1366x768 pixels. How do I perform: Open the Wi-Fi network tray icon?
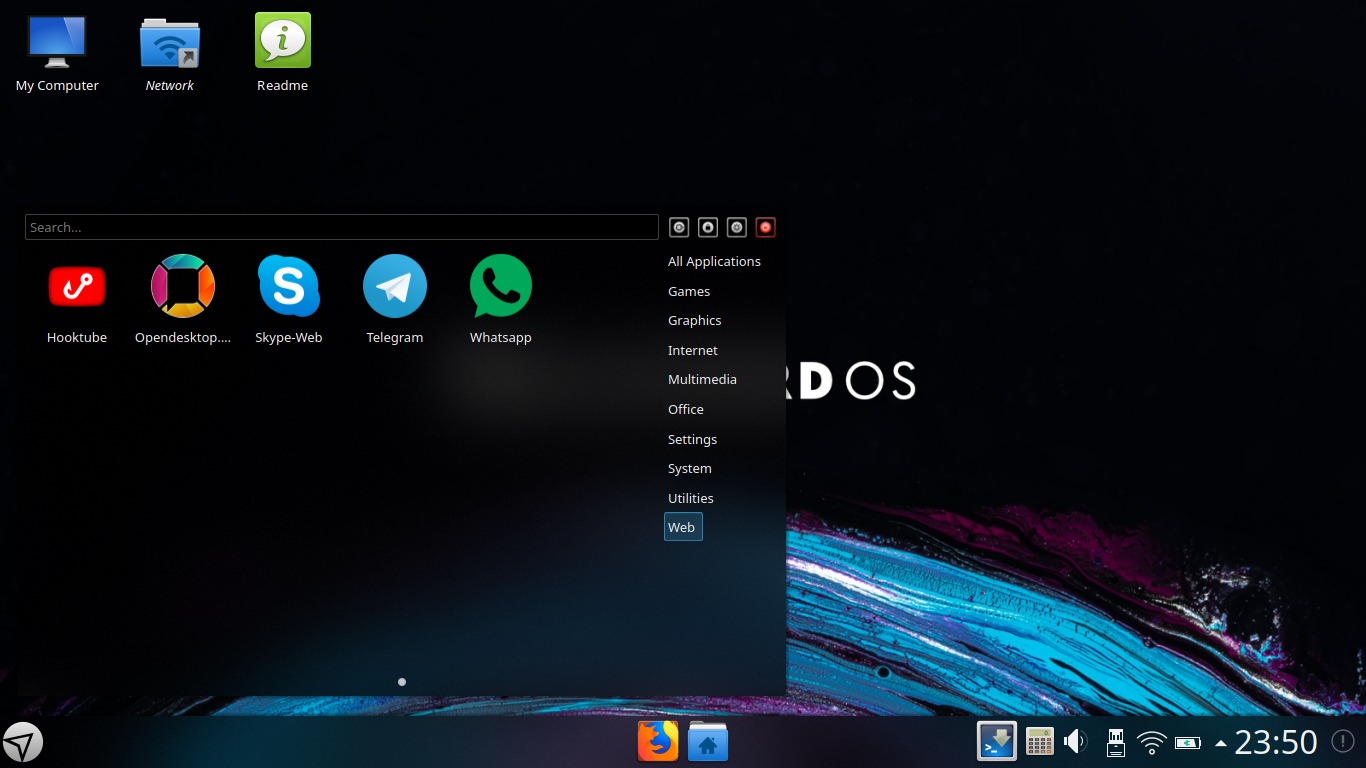(x=1152, y=743)
